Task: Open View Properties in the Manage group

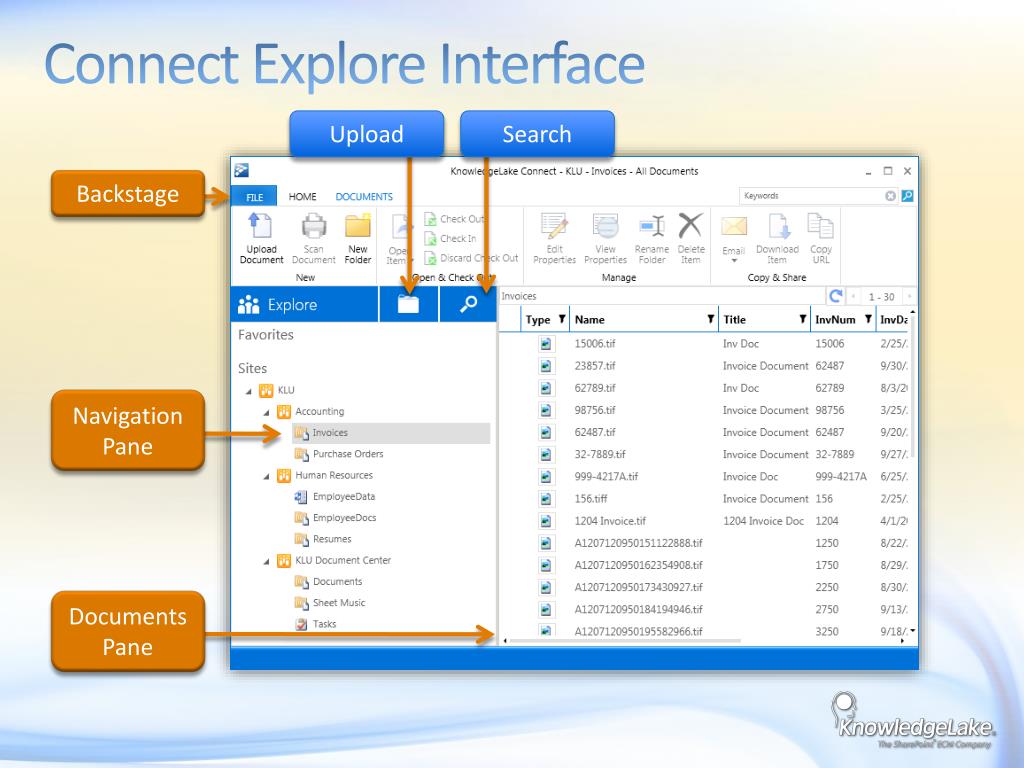Action: [x=605, y=238]
